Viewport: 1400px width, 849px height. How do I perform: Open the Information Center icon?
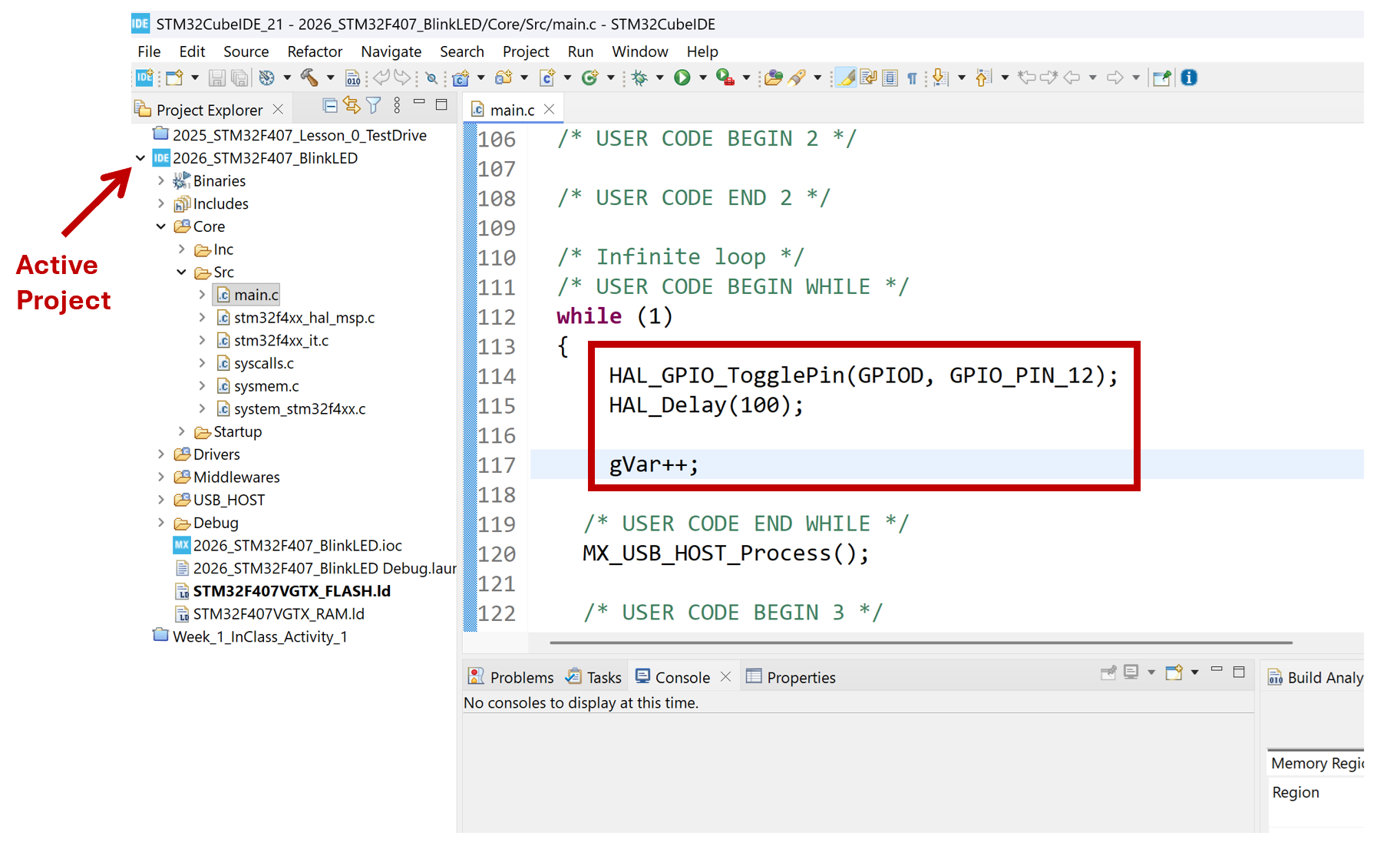[x=1189, y=78]
